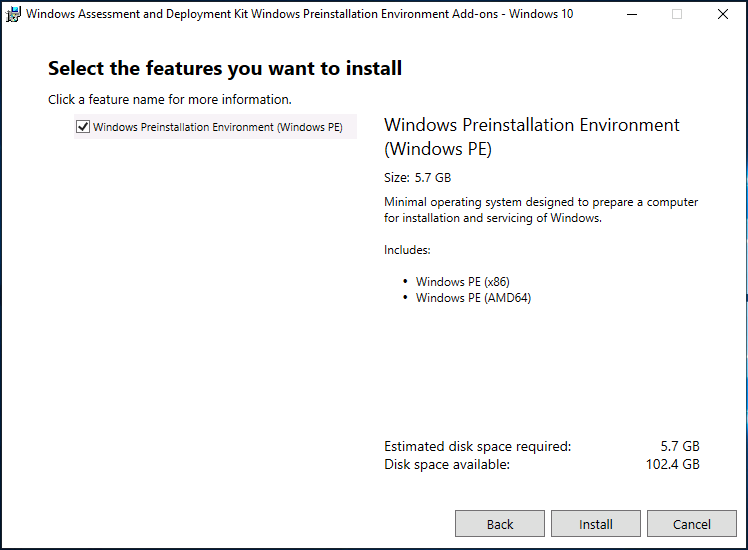Click the 'Minimal operating system designed' description text
748x550 pixels.
[541, 210]
